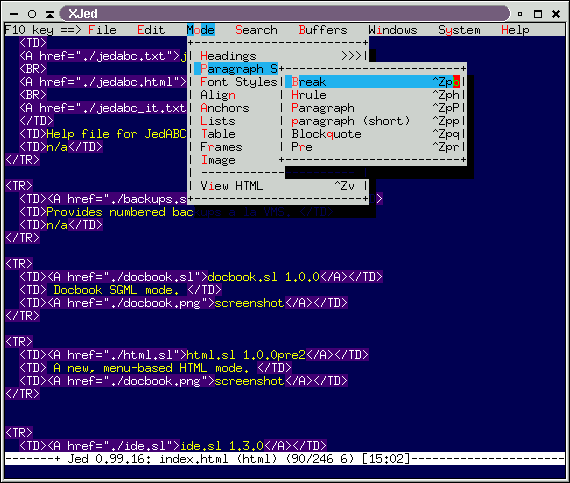Open the Buffers menu
Viewport: 570px width, 483px height.
point(323,30)
